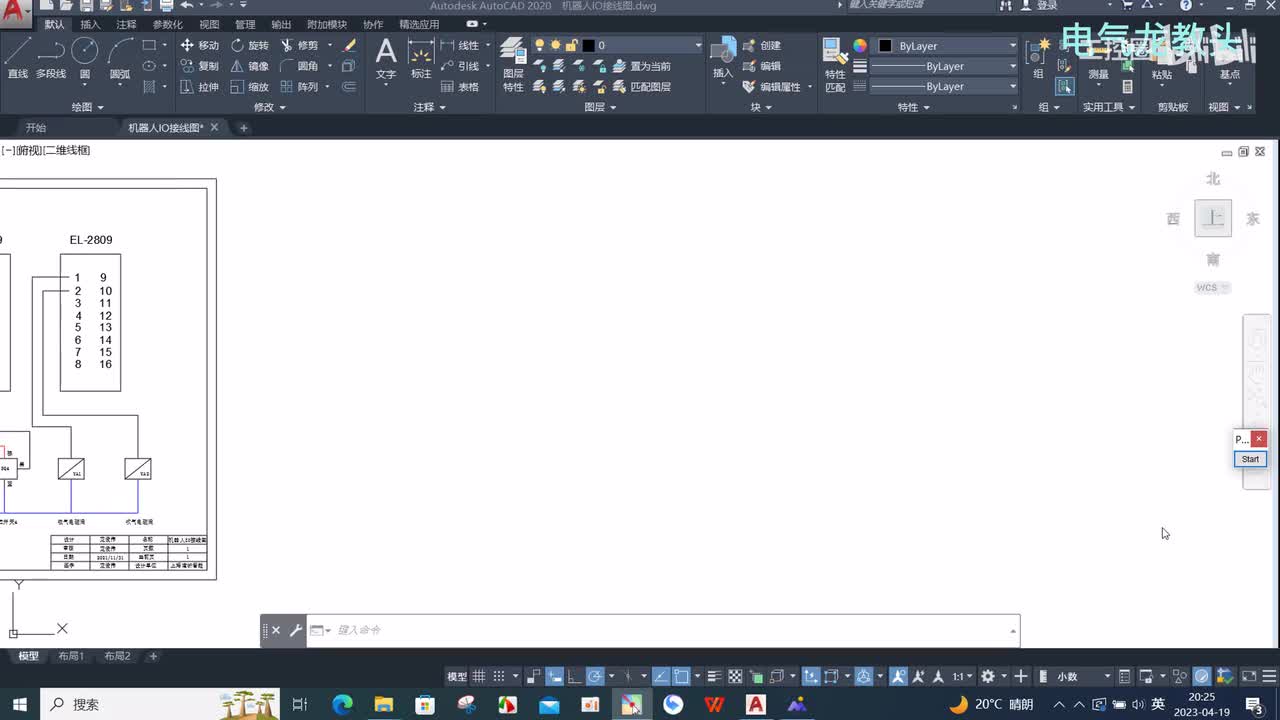Select the Trim (修剪) tool

(x=299, y=45)
